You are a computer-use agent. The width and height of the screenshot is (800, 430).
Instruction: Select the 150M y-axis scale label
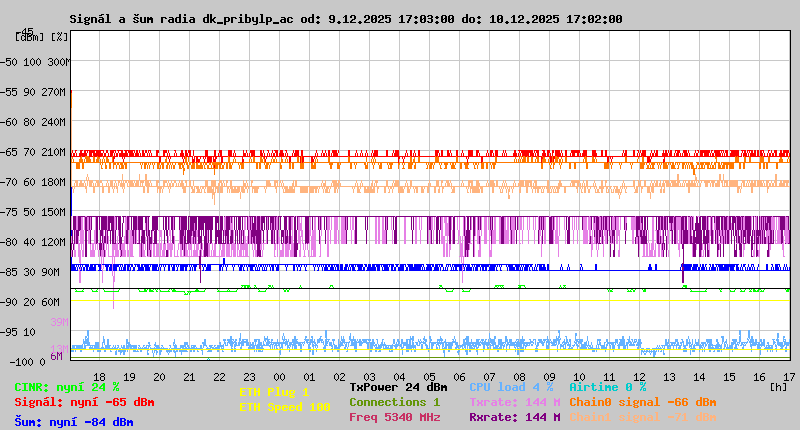click(x=57, y=212)
